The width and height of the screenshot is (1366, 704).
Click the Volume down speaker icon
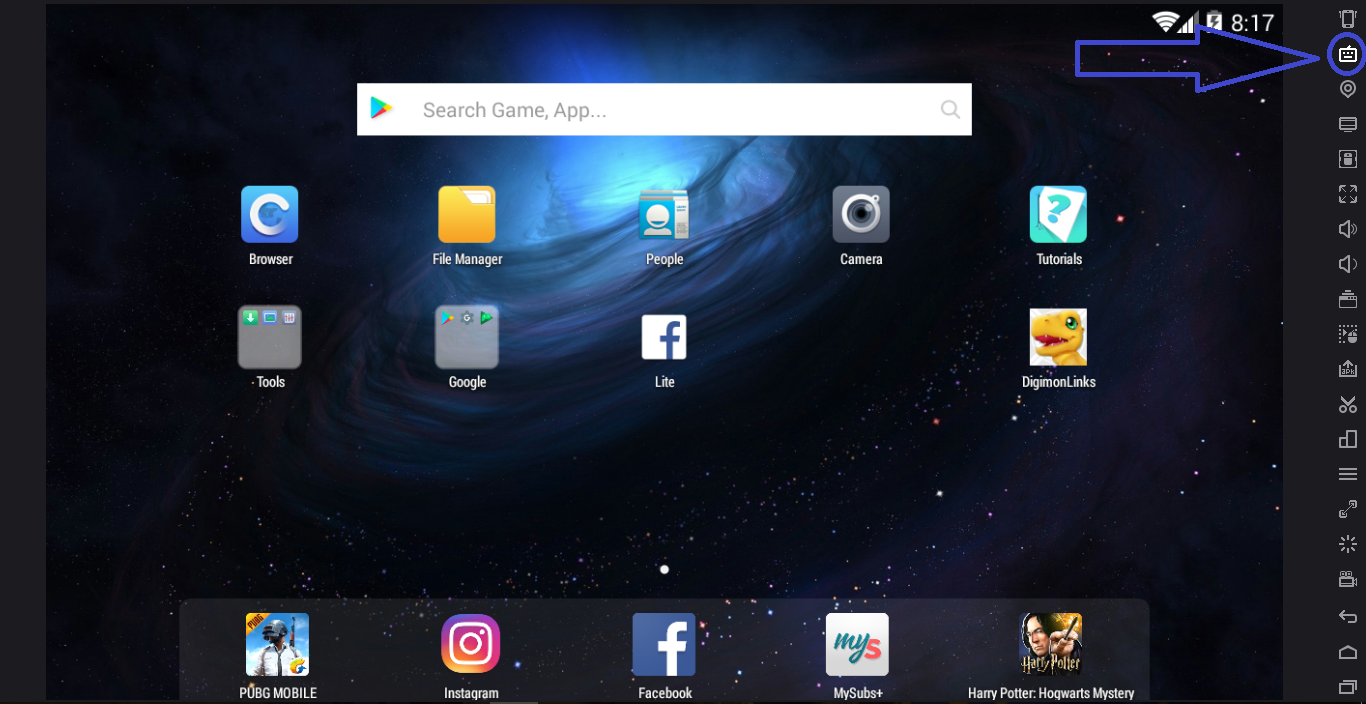click(x=1348, y=264)
